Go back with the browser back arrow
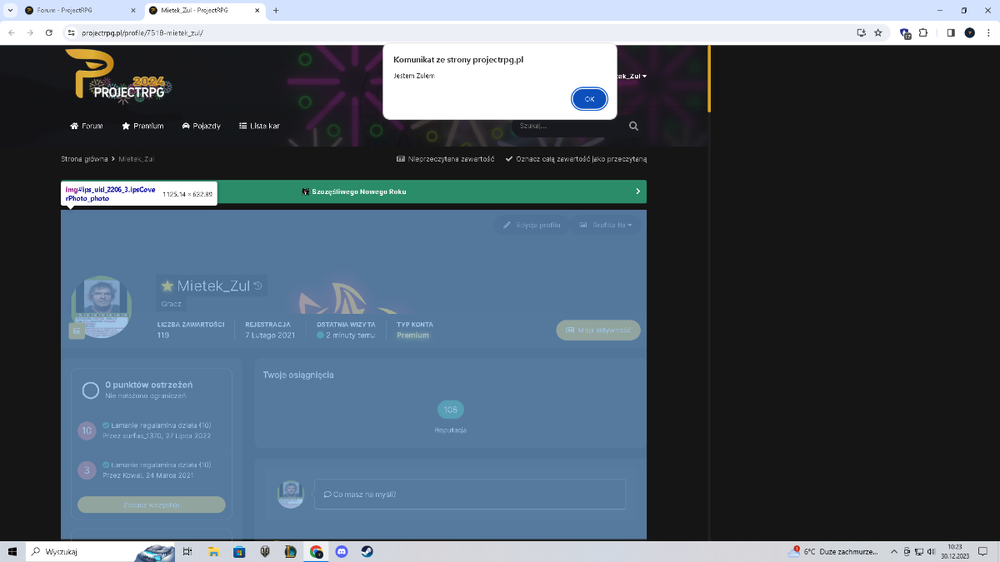 pyautogui.click(x=11, y=33)
